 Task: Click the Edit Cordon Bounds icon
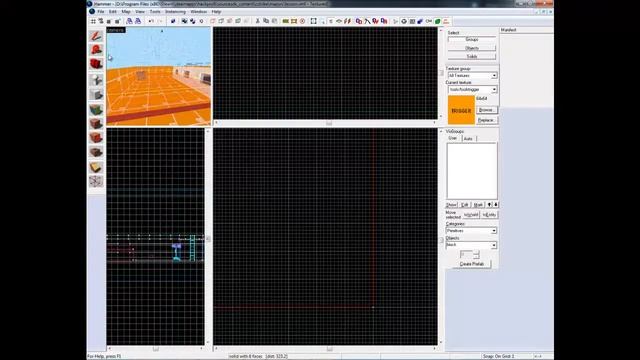(294, 21)
